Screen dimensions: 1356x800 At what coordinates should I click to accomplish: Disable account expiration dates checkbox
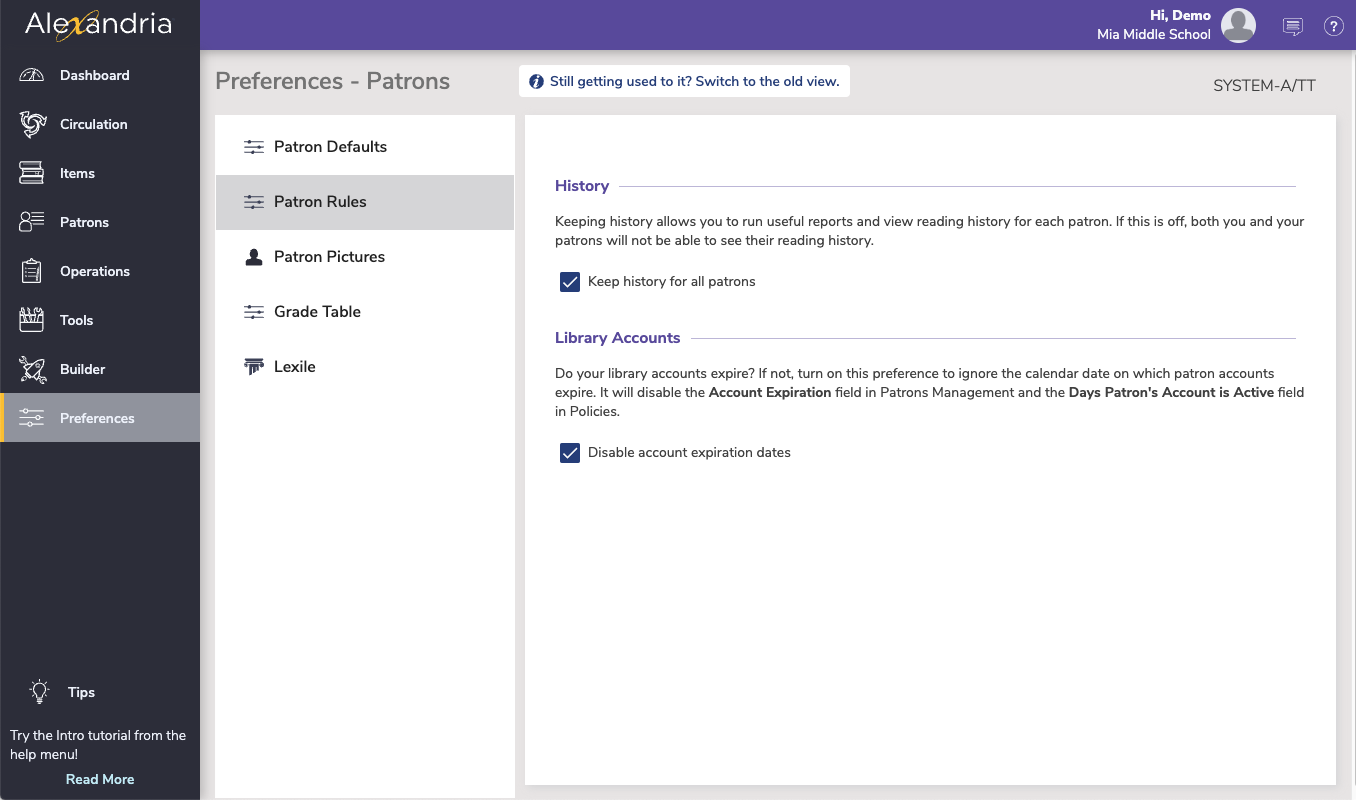(x=569, y=452)
